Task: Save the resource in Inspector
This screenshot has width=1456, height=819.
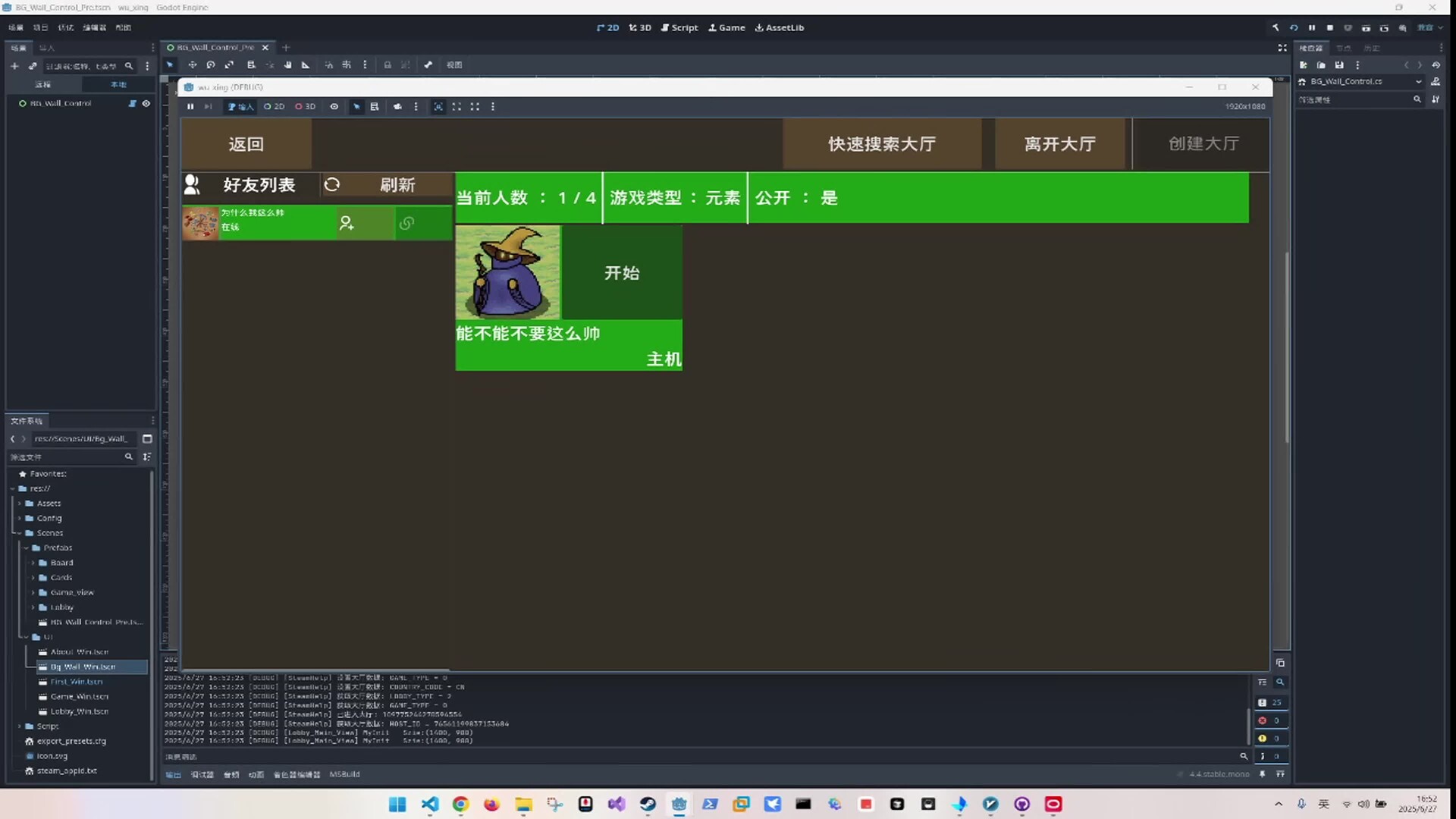Action: click(x=1339, y=65)
